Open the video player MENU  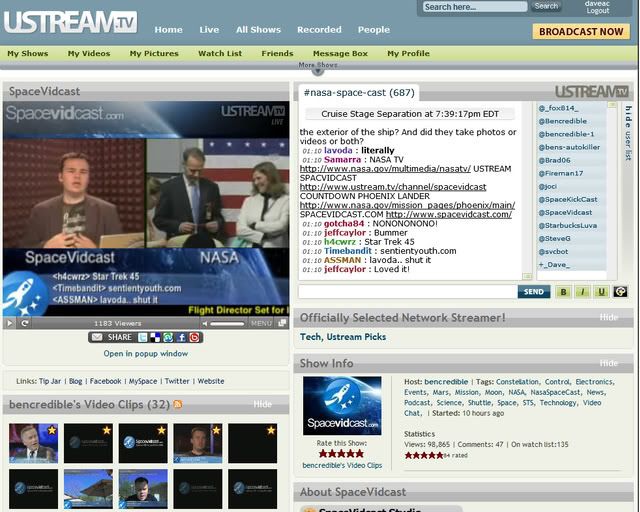pos(261,323)
